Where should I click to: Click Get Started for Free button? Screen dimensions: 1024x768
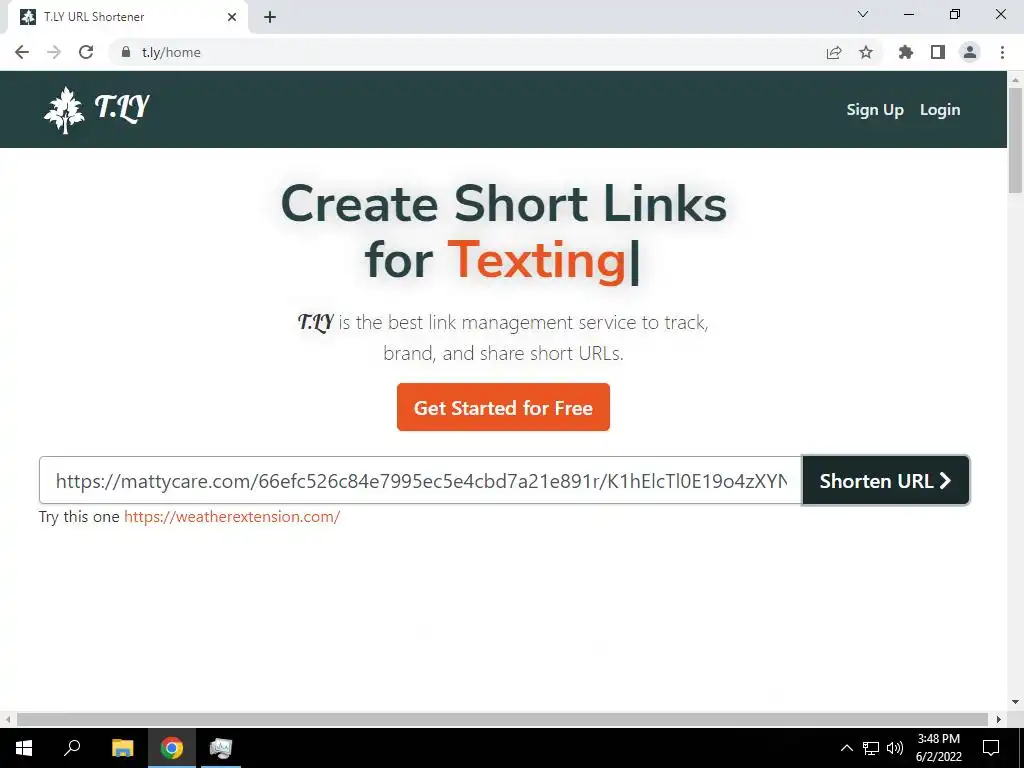[x=504, y=407]
